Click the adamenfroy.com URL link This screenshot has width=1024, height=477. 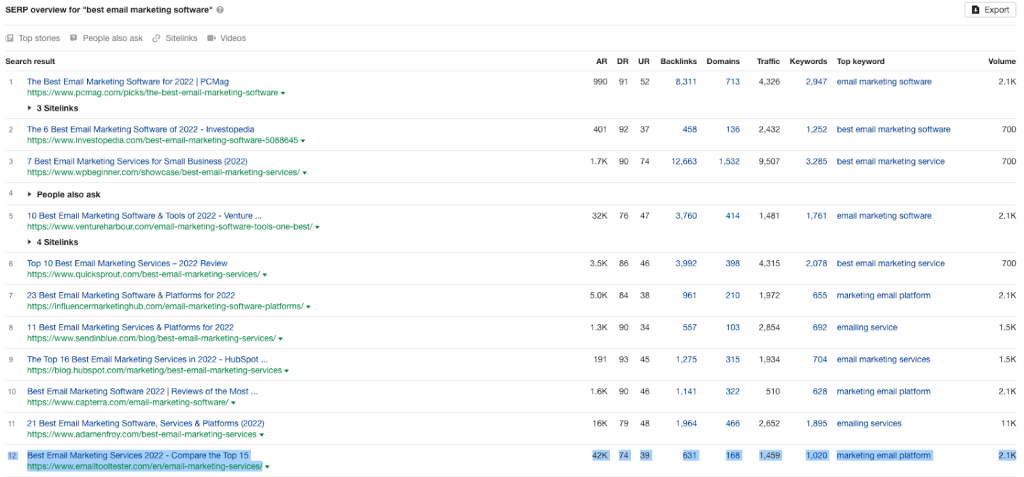(142, 435)
